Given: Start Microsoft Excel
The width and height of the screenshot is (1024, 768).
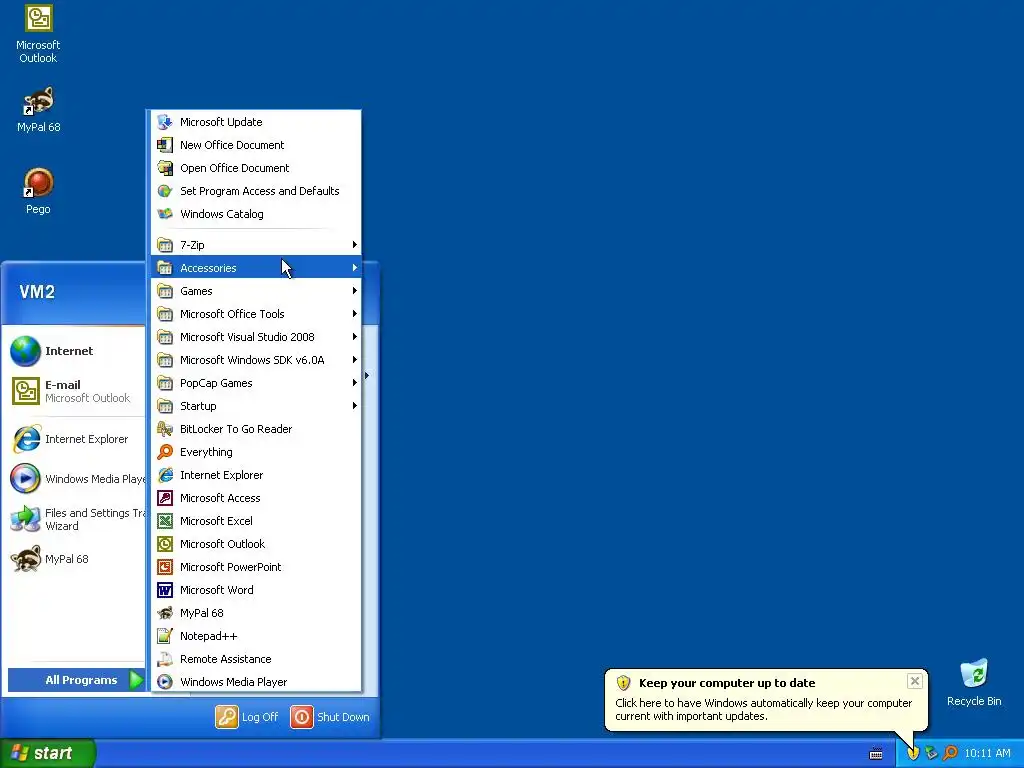Looking at the screenshot, I should pos(255,521).
